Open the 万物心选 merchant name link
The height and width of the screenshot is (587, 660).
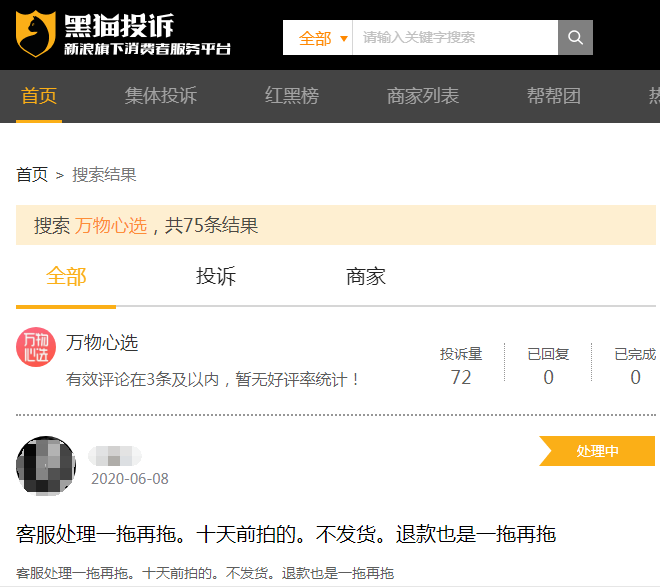[102, 343]
